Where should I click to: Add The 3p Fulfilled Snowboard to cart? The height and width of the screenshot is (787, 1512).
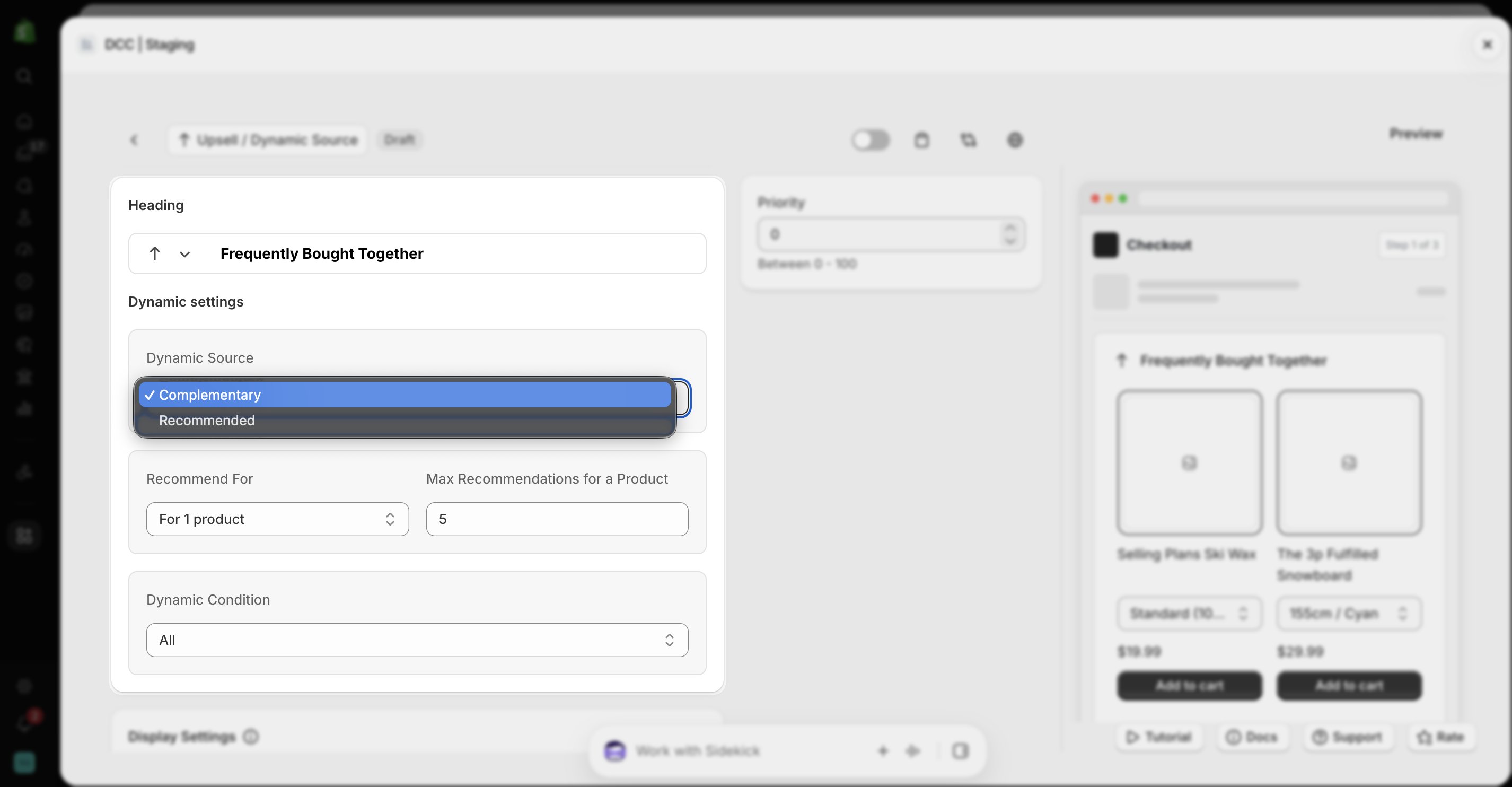click(x=1349, y=685)
